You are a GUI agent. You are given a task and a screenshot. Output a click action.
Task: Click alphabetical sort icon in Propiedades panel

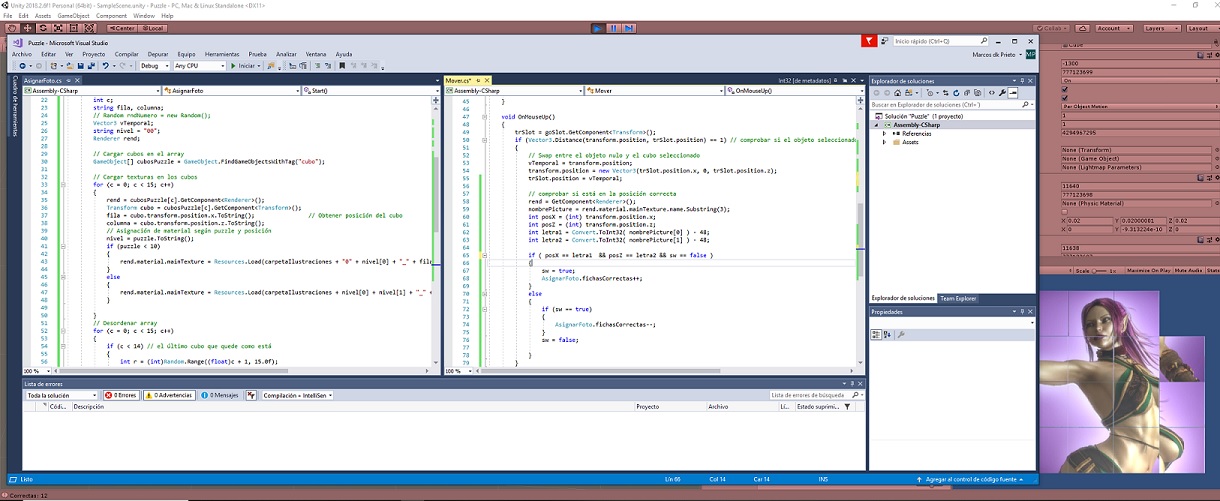pos(887,335)
